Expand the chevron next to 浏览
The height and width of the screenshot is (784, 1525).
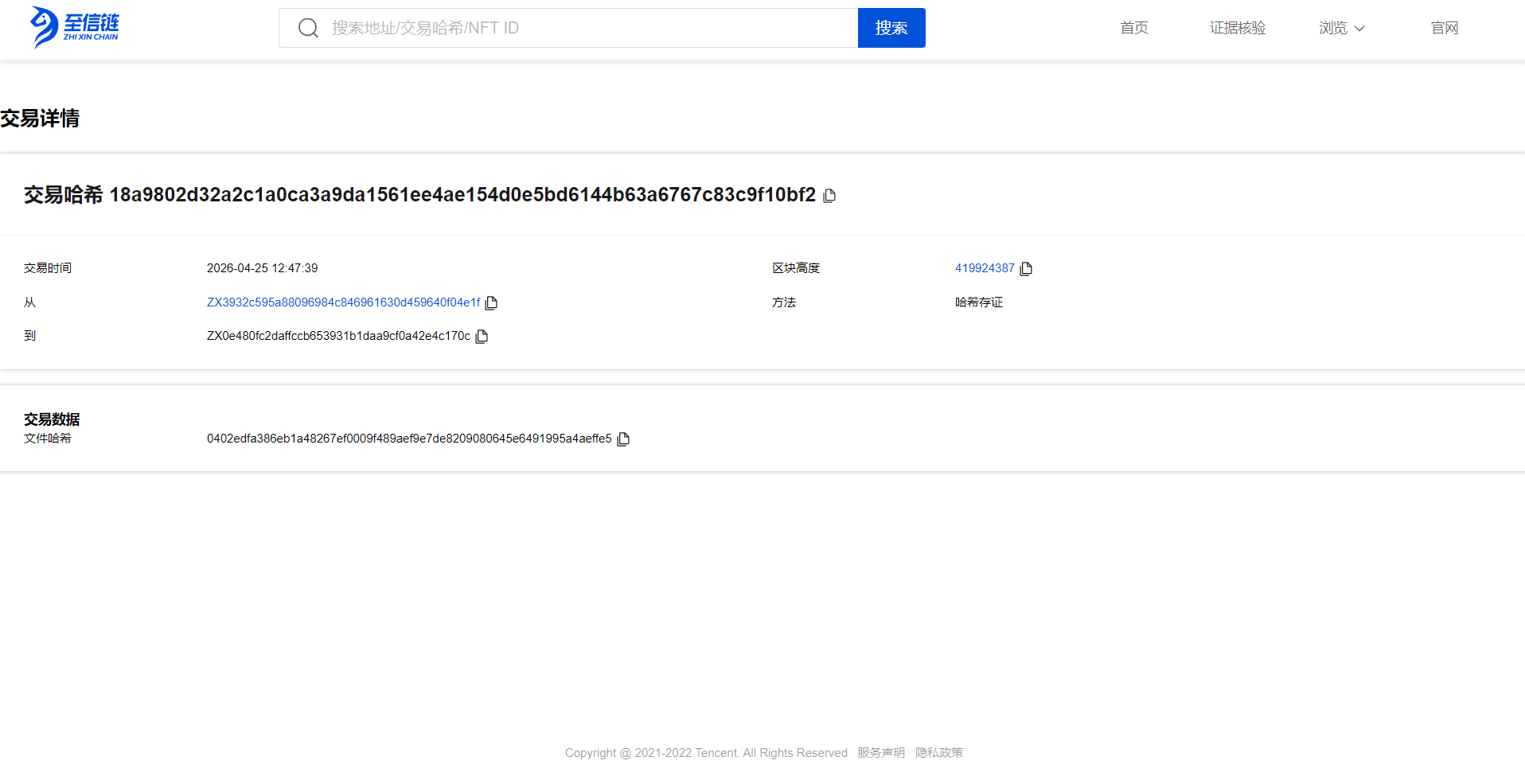(x=1359, y=29)
